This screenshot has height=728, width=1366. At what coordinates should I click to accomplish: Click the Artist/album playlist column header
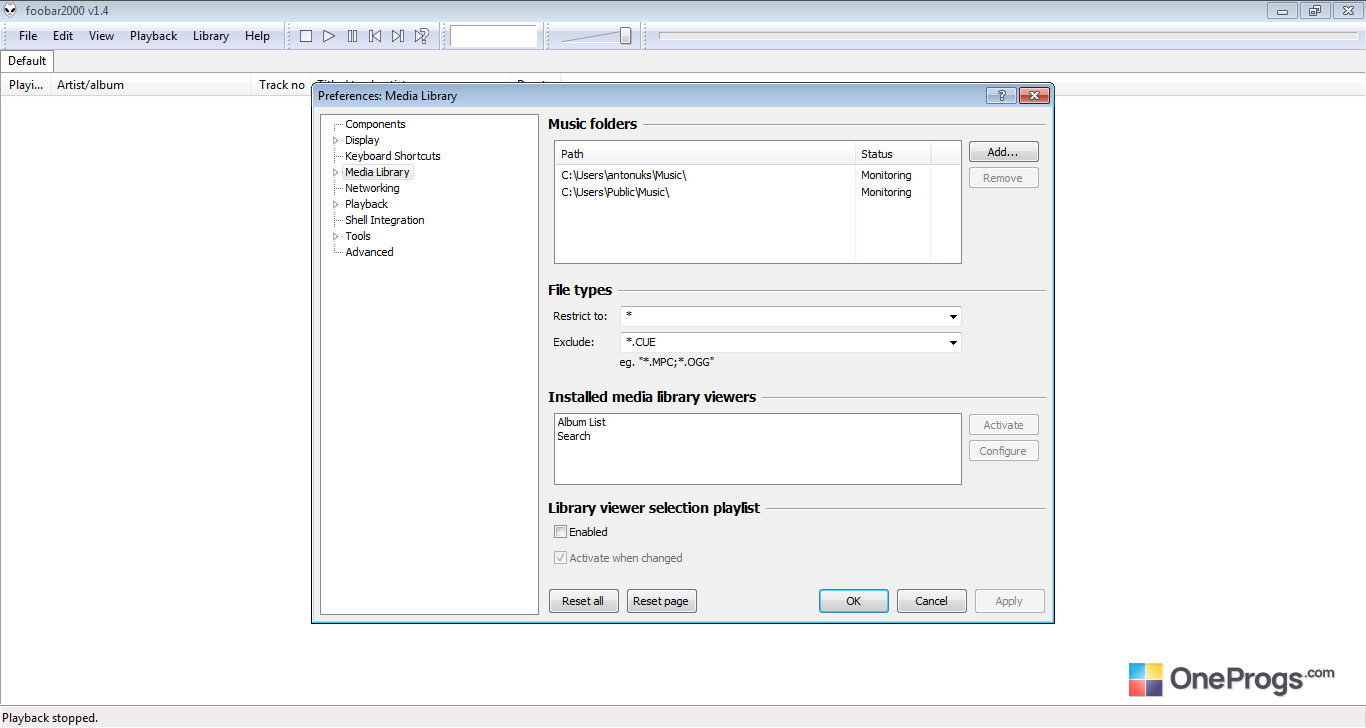point(150,85)
